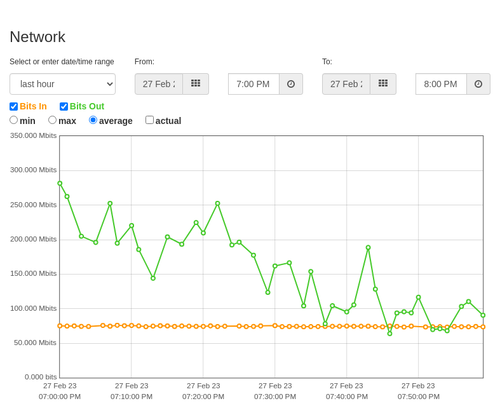Toggle the Bits Out checkbox
The height and width of the screenshot is (403, 500).
64,106
